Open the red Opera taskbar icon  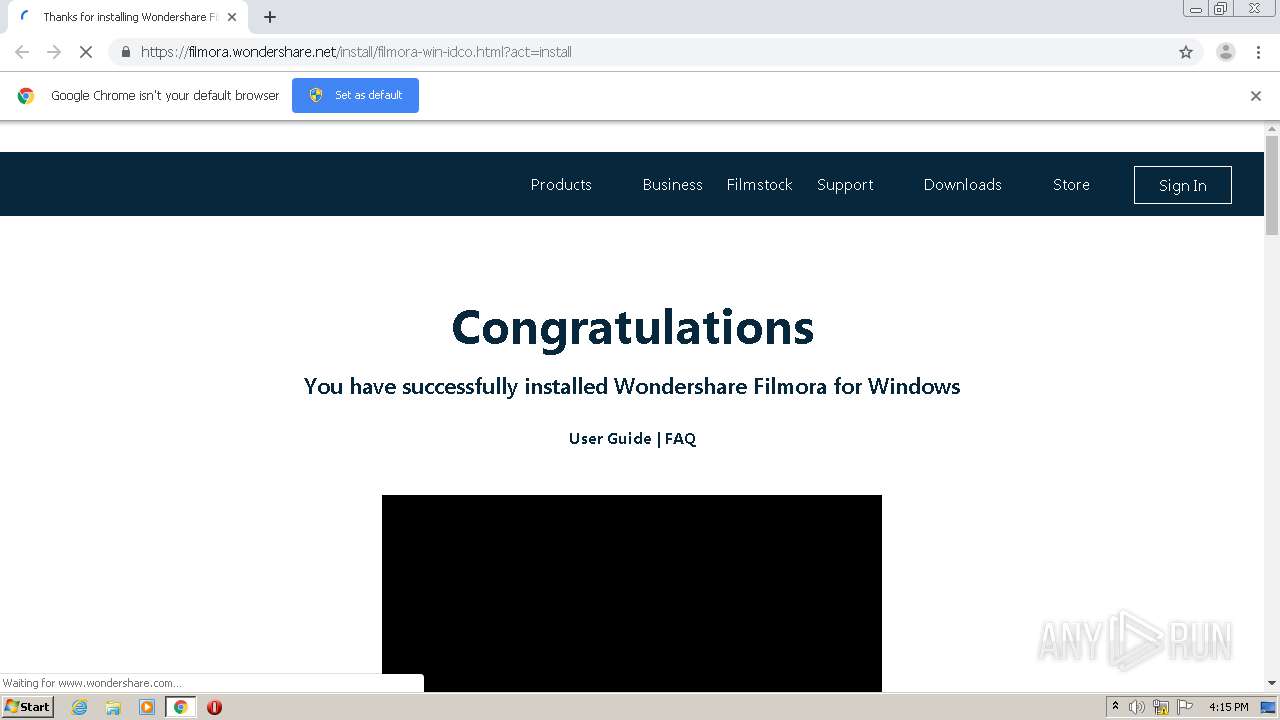pyautogui.click(x=214, y=707)
